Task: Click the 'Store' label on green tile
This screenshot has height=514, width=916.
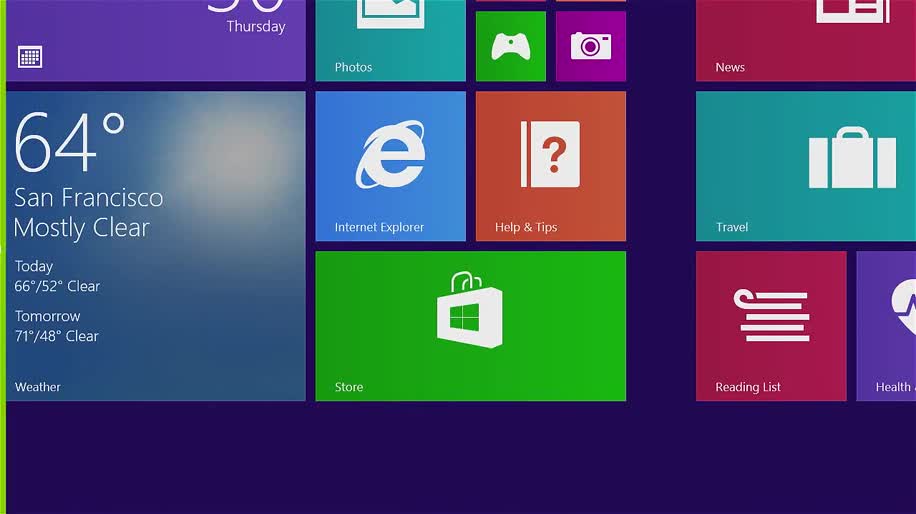Action: click(x=349, y=387)
